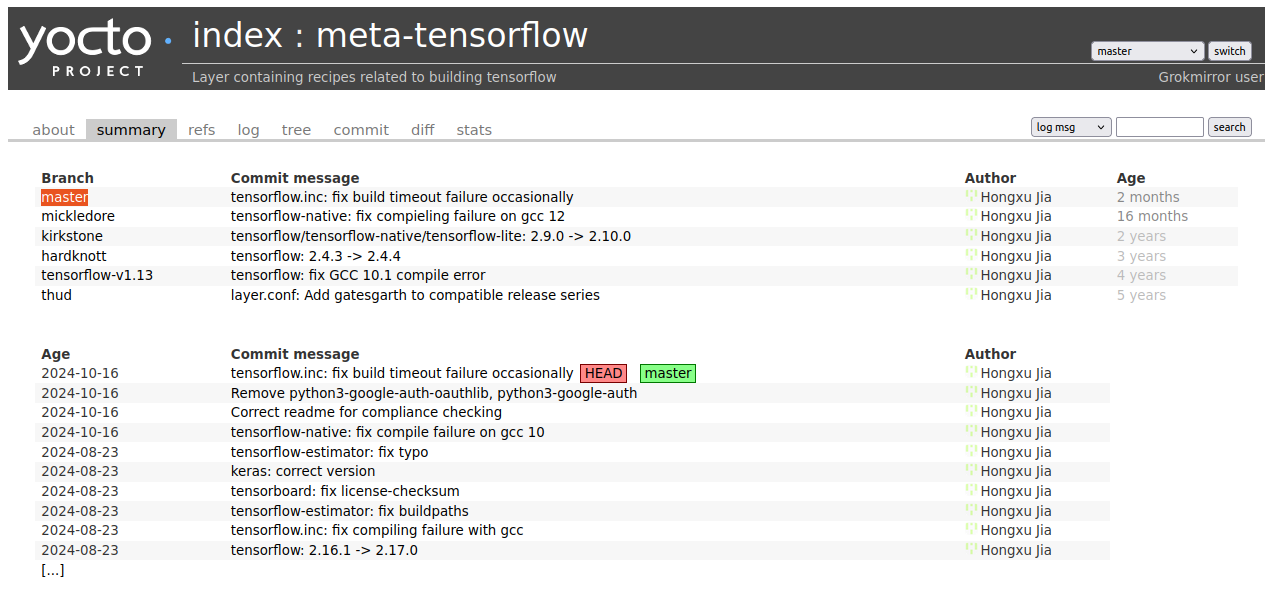This screenshot has height=595, width=1275.
Task: Switch to the diff tab
Action: pyautogui.click(x=422, y=129)
